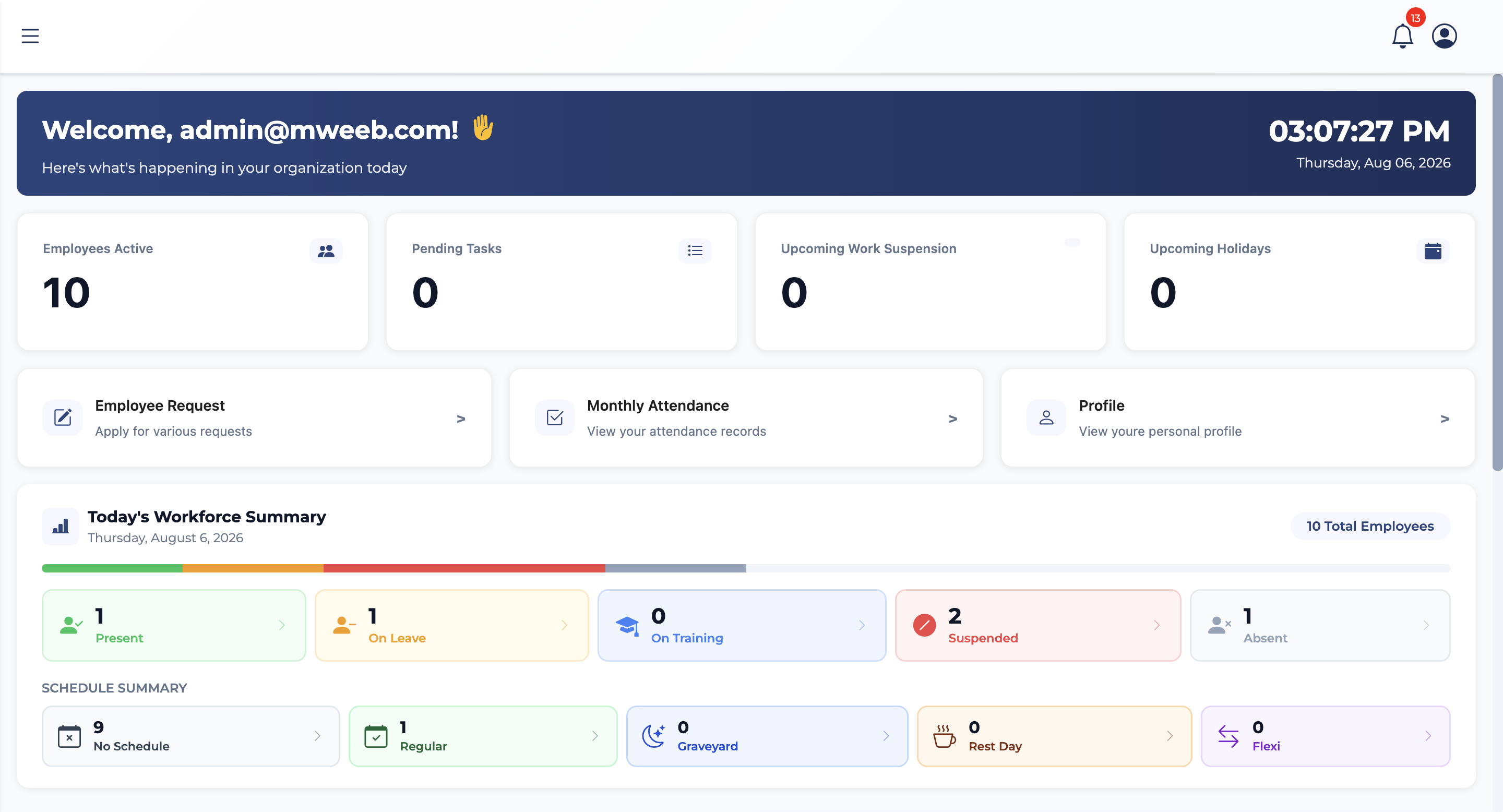Expand the Flexi schedule chevron

(x=1428, y=736)
